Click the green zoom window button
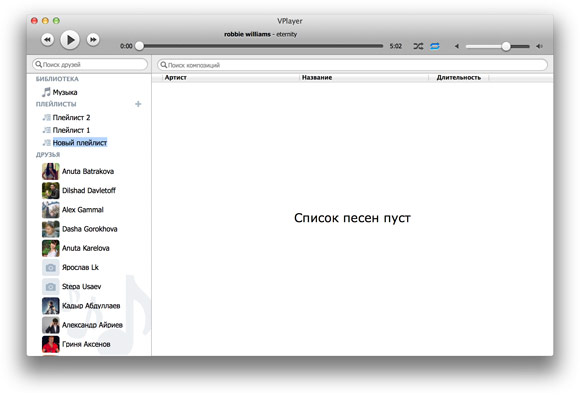This screenshot has height=395, width=580. [56, 21]
